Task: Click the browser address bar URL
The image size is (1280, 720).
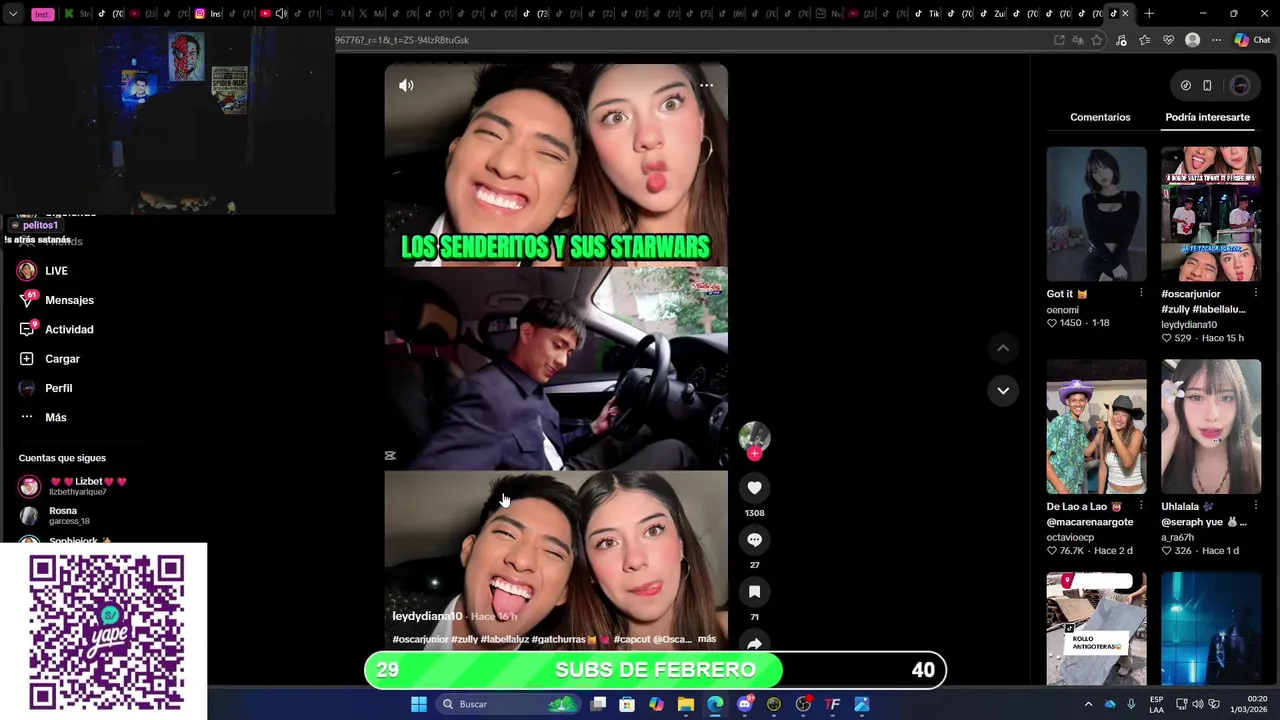Action: 401,40
